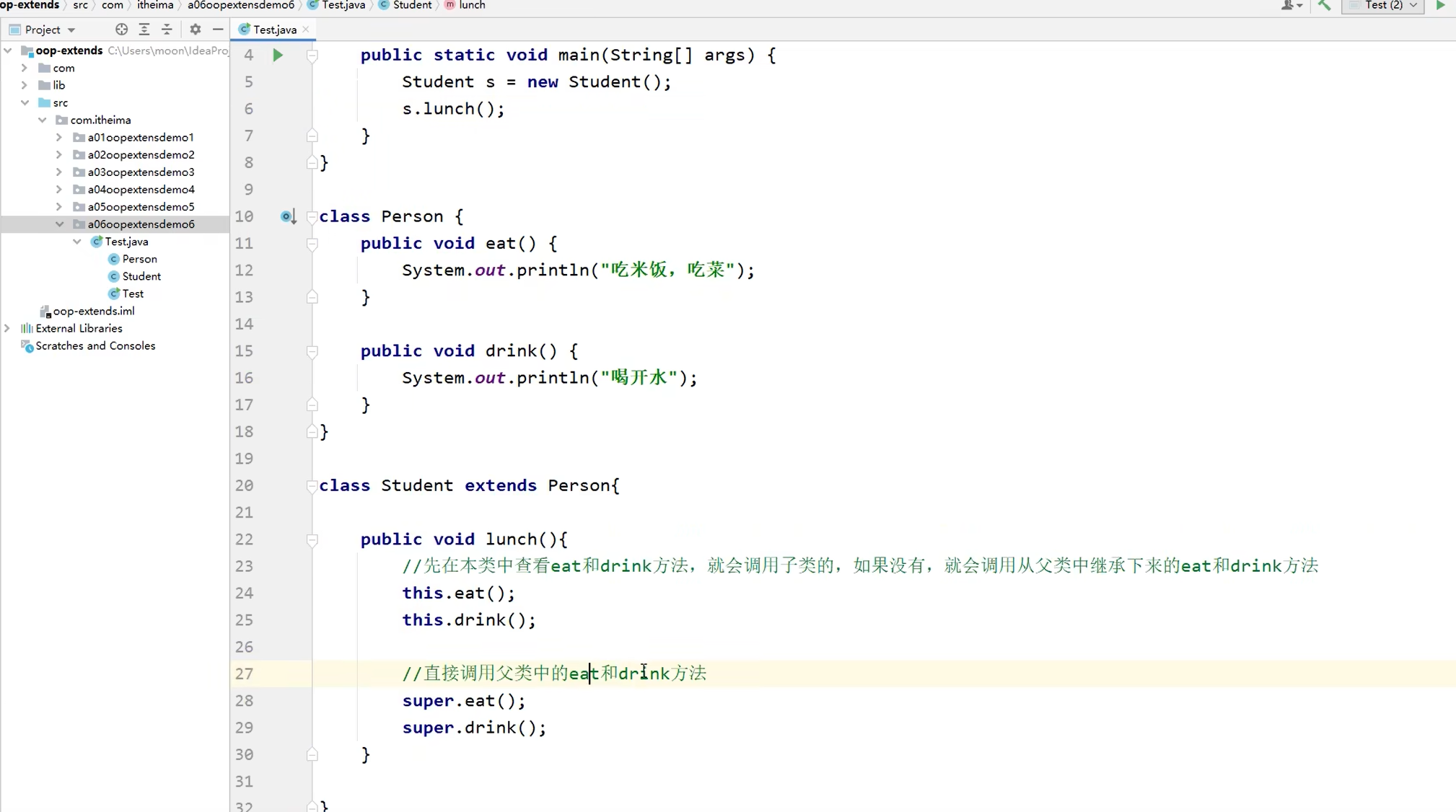1456x812 pixels.
Task: Open Project panel settings gear
Action: (x=196, y=30)
